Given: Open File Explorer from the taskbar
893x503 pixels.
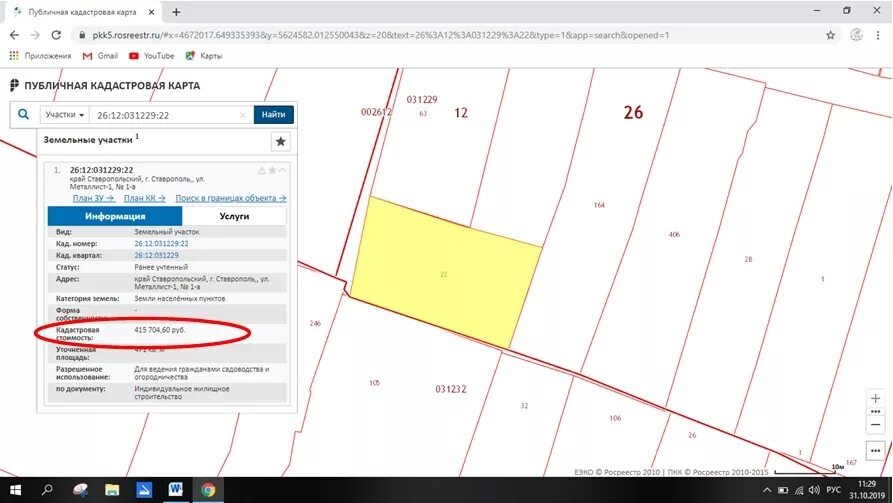Looking at the screenshot, I should click(112, 490).
